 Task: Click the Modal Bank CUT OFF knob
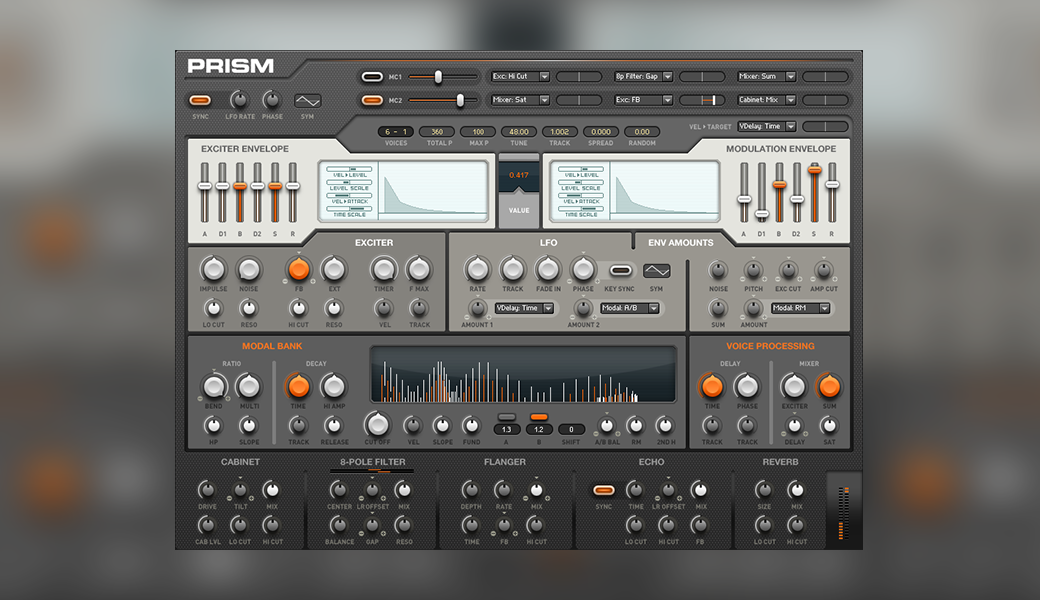click(x=377, y=424)
